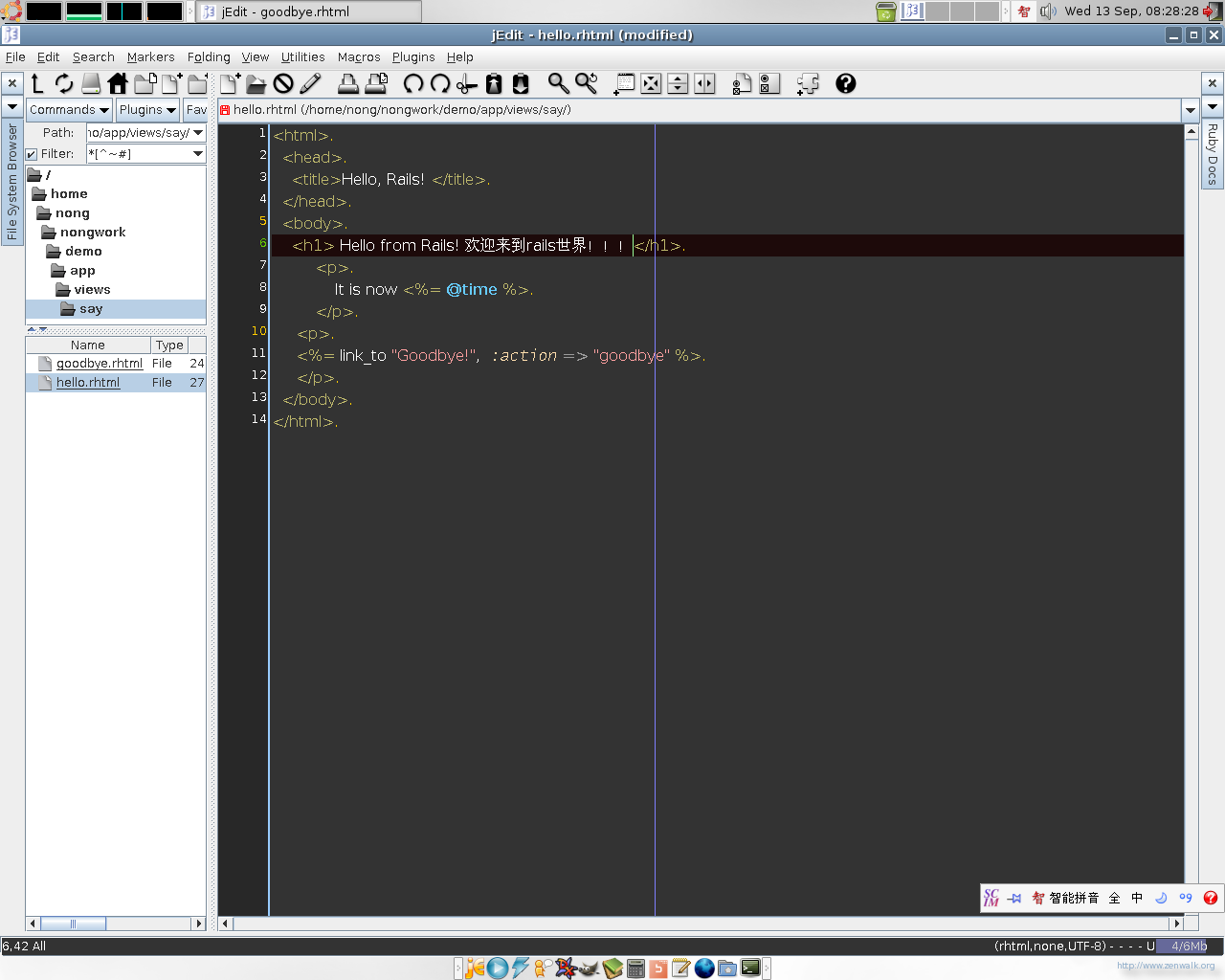Click the help icon on the input method bar
Viewport: 1225px width, 980px height.
point(1211,898)
